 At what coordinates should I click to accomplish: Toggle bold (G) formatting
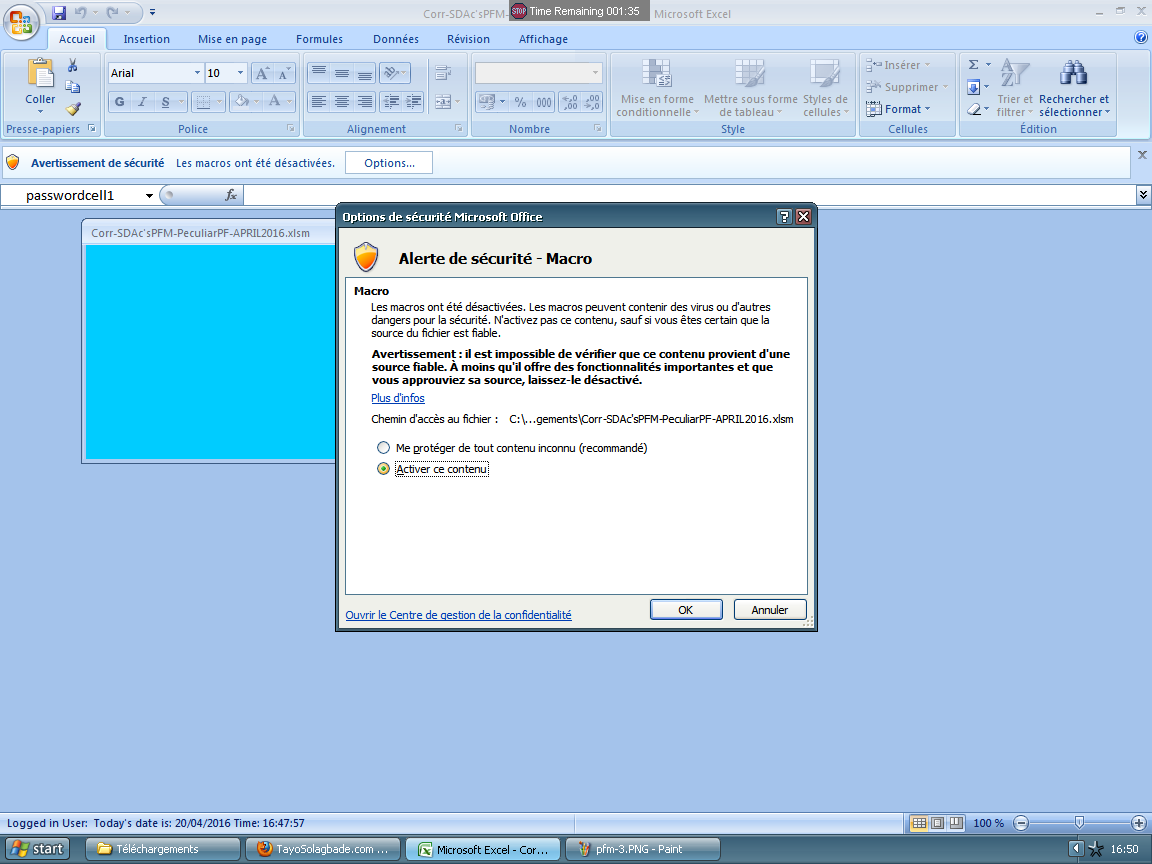point(120,101)
